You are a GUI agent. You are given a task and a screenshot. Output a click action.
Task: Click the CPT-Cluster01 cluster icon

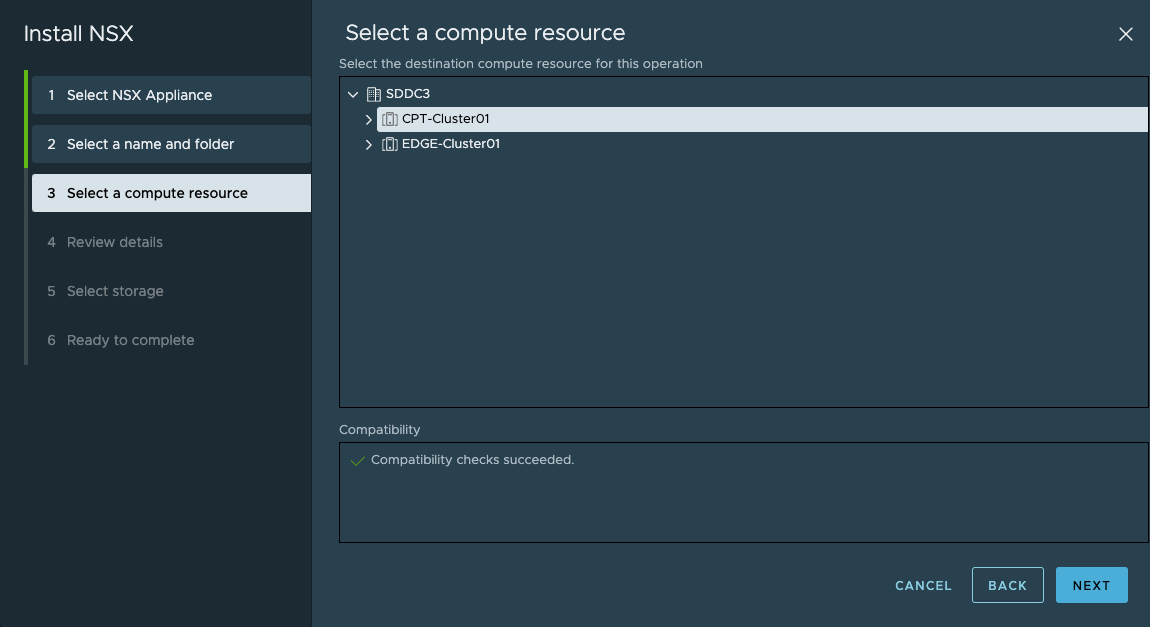[x=390, y=119]
